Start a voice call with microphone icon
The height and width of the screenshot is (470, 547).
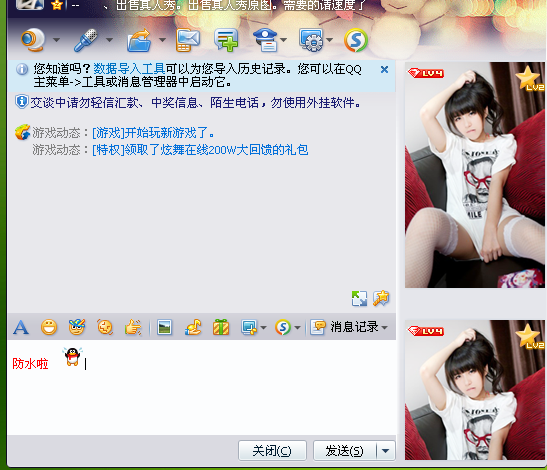(86, 40)
